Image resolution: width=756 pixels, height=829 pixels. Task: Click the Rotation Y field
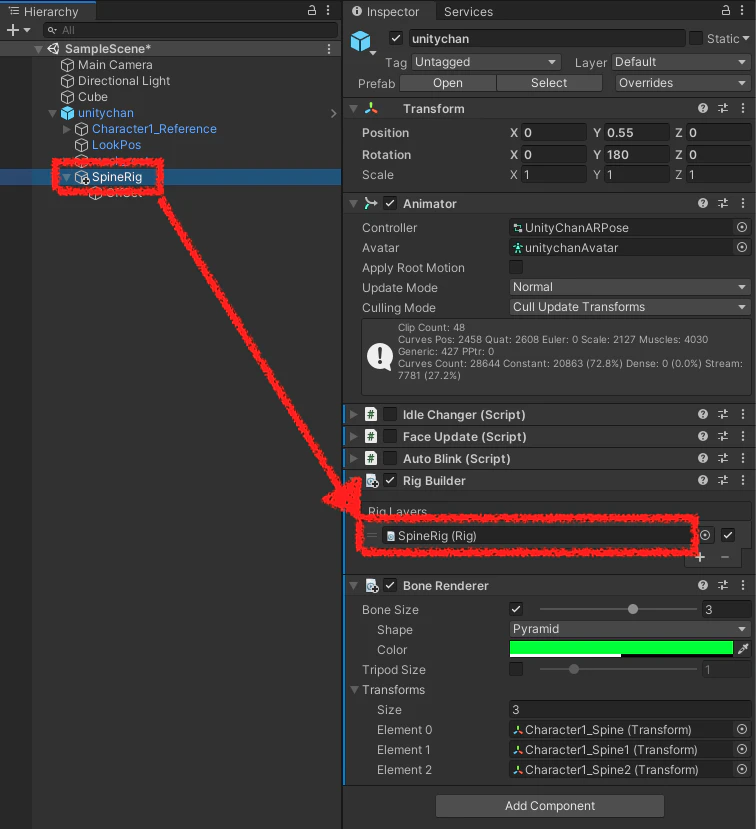click(637, 155)
